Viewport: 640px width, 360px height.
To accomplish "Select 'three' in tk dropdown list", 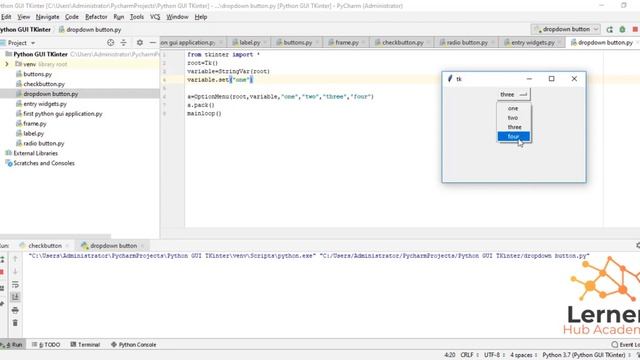I will pos(513,127).
